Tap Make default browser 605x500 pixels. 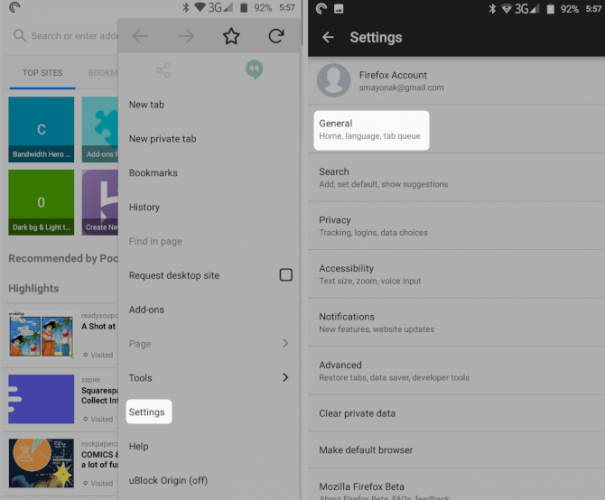456,450
